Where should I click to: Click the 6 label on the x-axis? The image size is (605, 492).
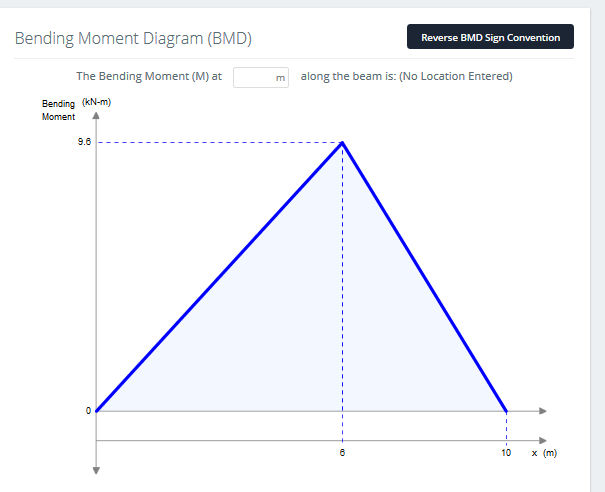(343, 453)
